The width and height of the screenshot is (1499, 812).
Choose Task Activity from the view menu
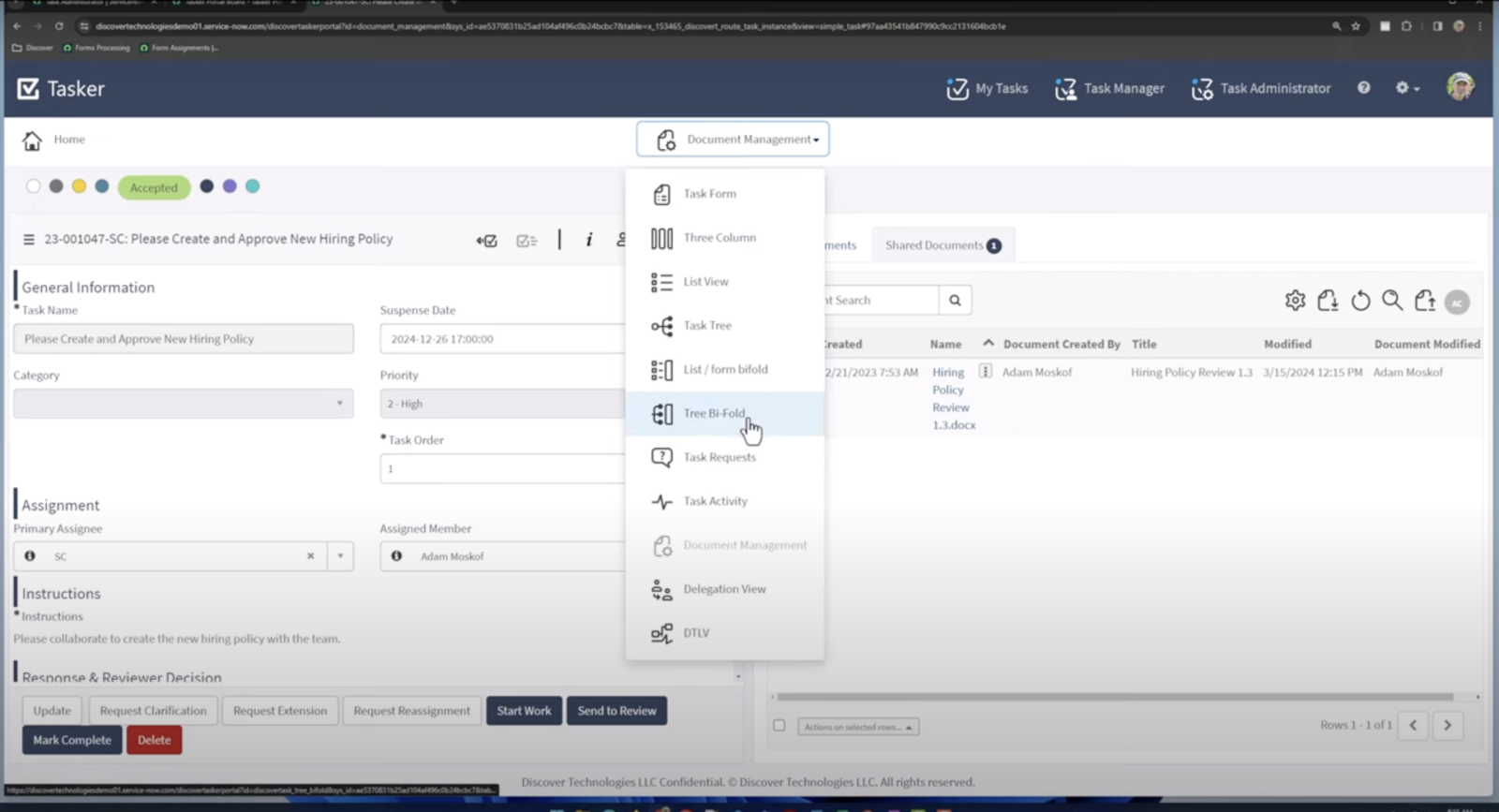click(715, 502)
